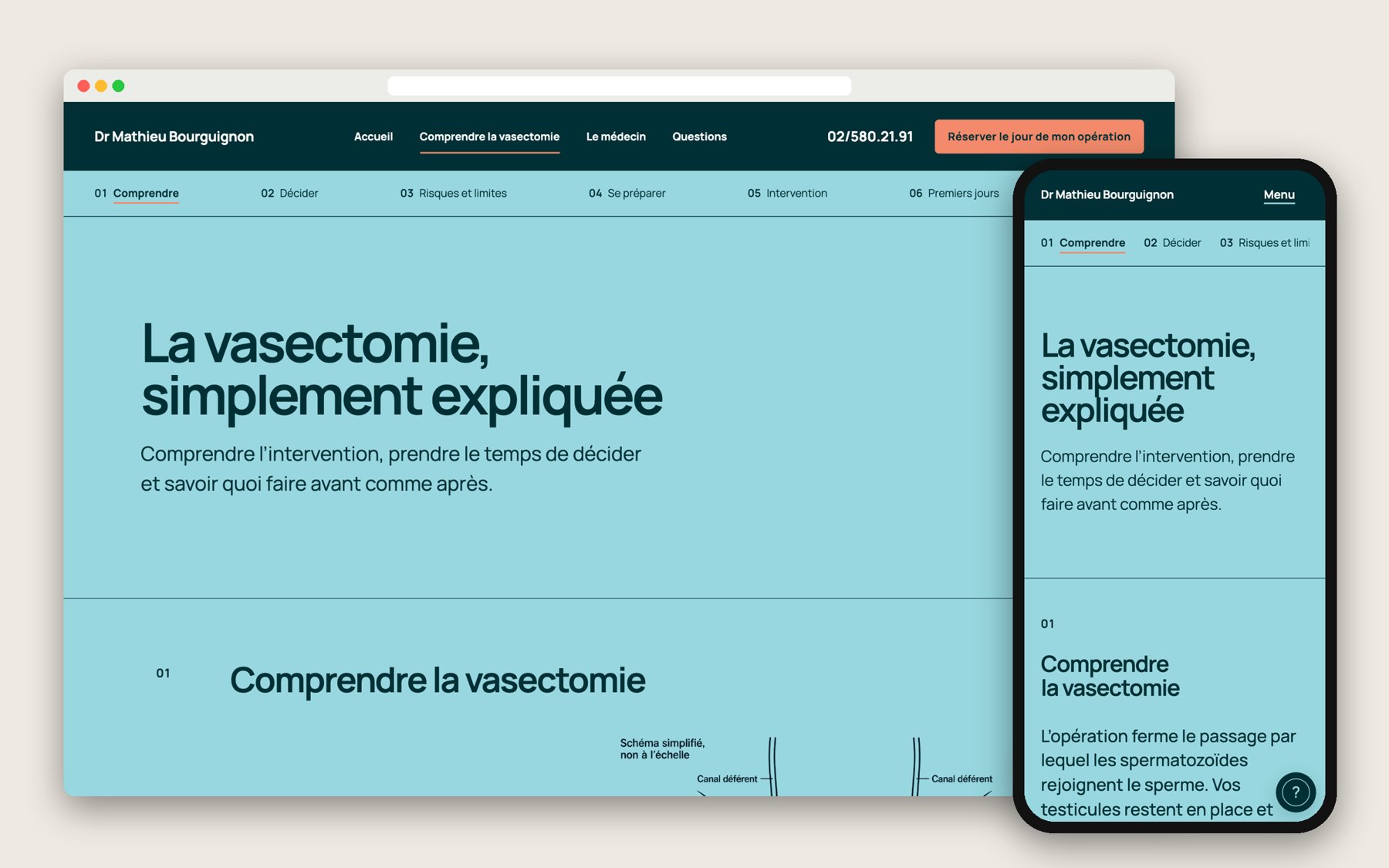This screenshot has width=1389, height=868.
Task: Select 02 Décider tab on the phone
Action: 1172,242
